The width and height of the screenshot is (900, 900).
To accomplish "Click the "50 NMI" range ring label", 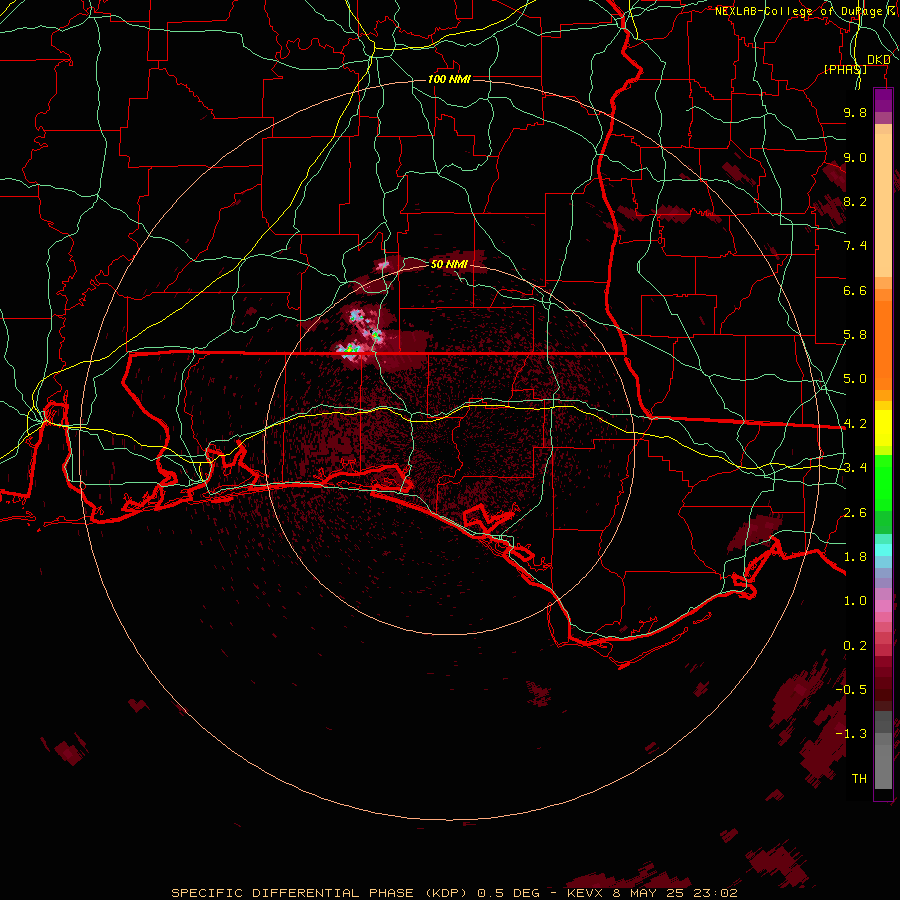I will (449, 264).
